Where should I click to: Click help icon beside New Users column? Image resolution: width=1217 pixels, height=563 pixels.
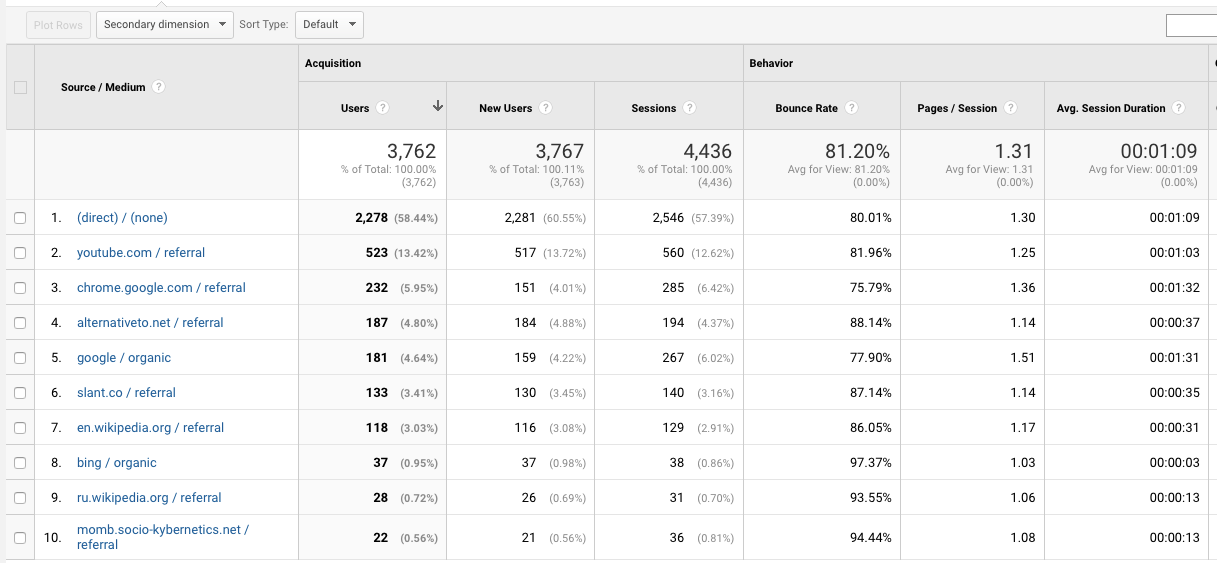click(x=545, y=108)
